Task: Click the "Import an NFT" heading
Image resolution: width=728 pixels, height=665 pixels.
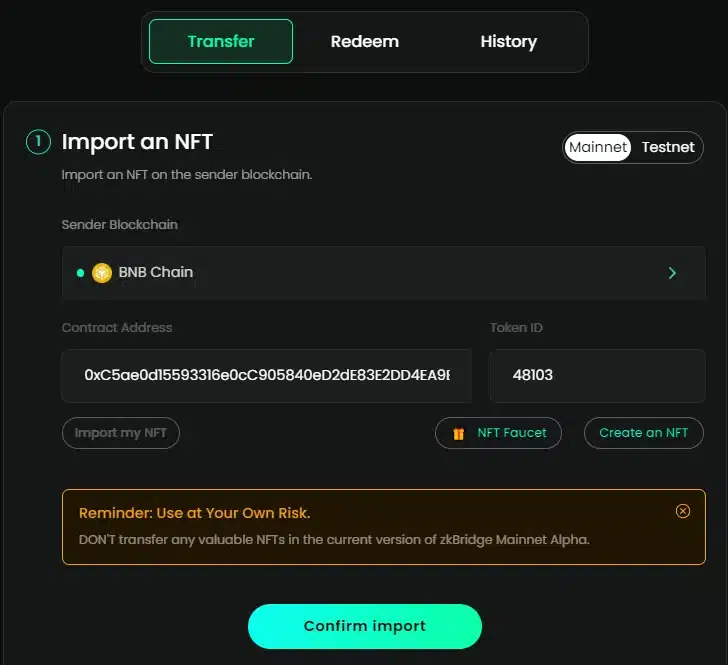Action: pyautogui.click(x=137, y=142)
